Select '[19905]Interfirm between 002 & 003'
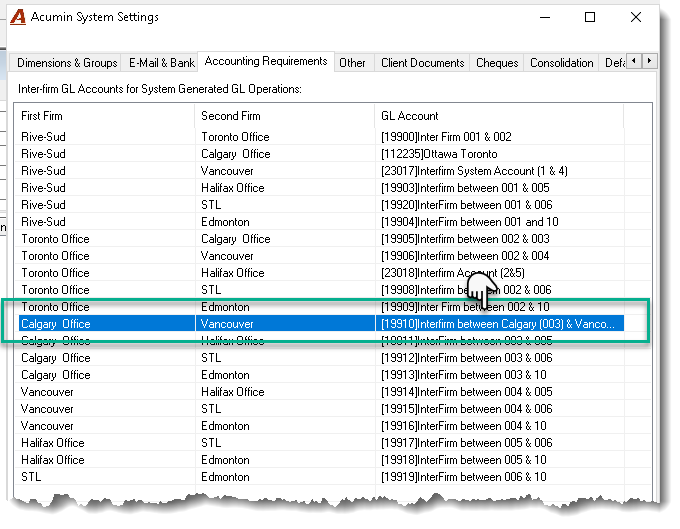680x529 pixels. 465,239
